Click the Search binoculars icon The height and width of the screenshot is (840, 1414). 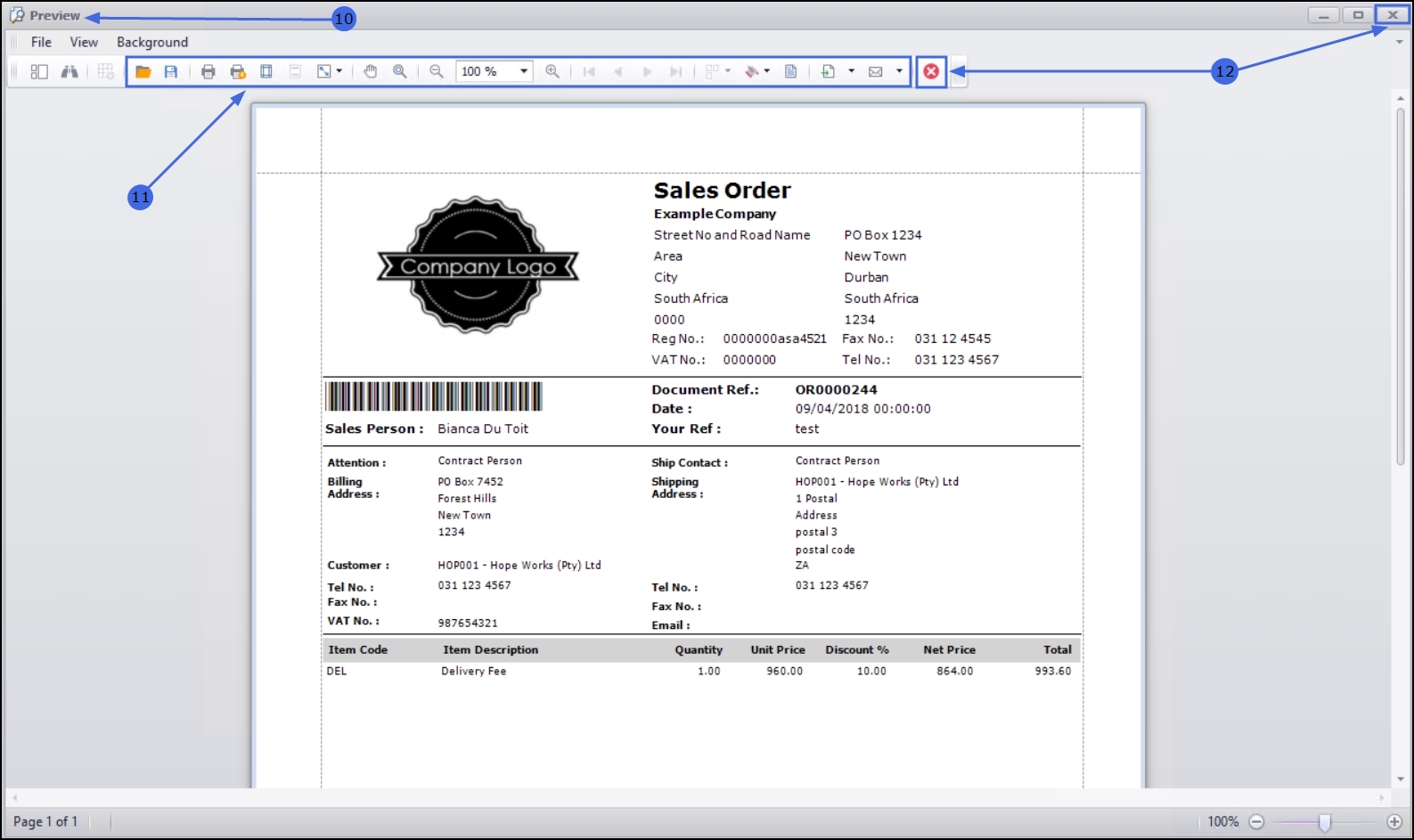[69, 71]
